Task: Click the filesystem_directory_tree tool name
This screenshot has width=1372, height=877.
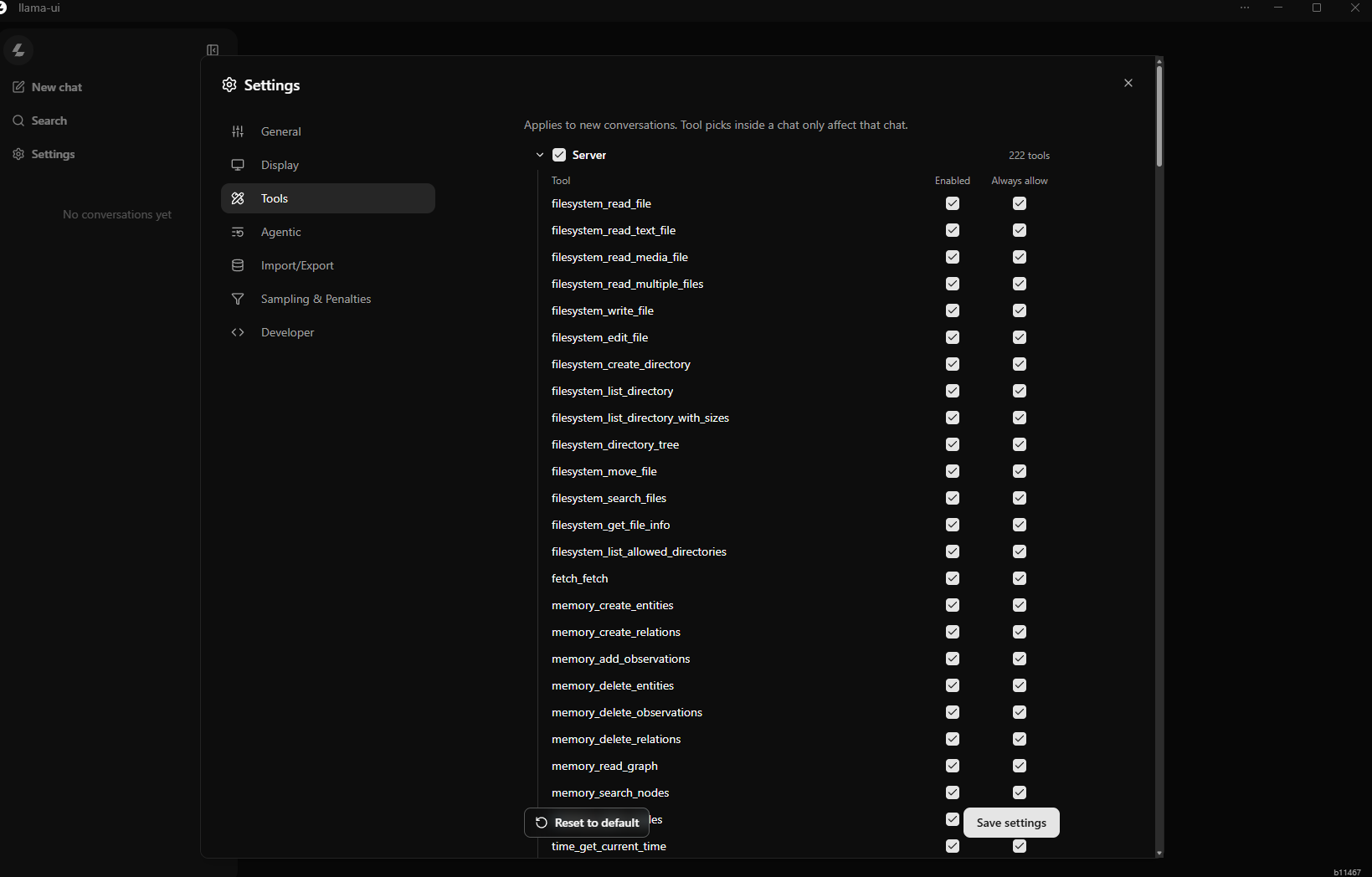Action: tap(615, 444)
